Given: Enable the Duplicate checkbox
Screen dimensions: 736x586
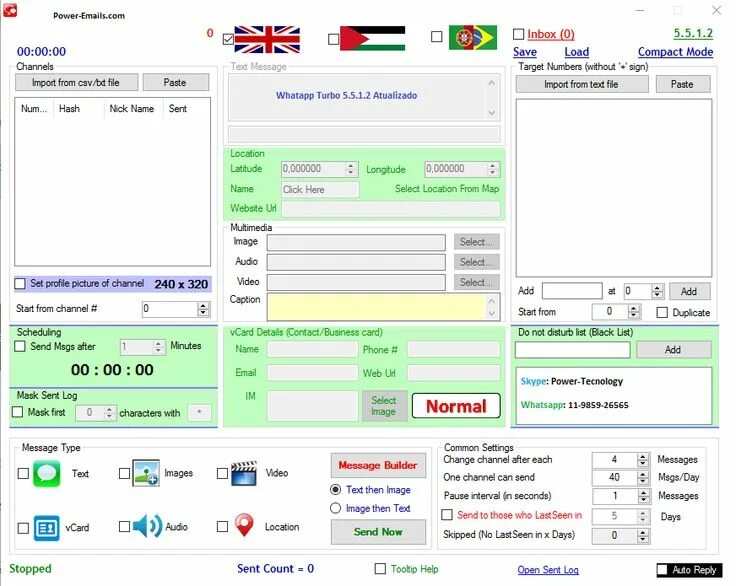Looking at the screenshot, I should point(662,312).
